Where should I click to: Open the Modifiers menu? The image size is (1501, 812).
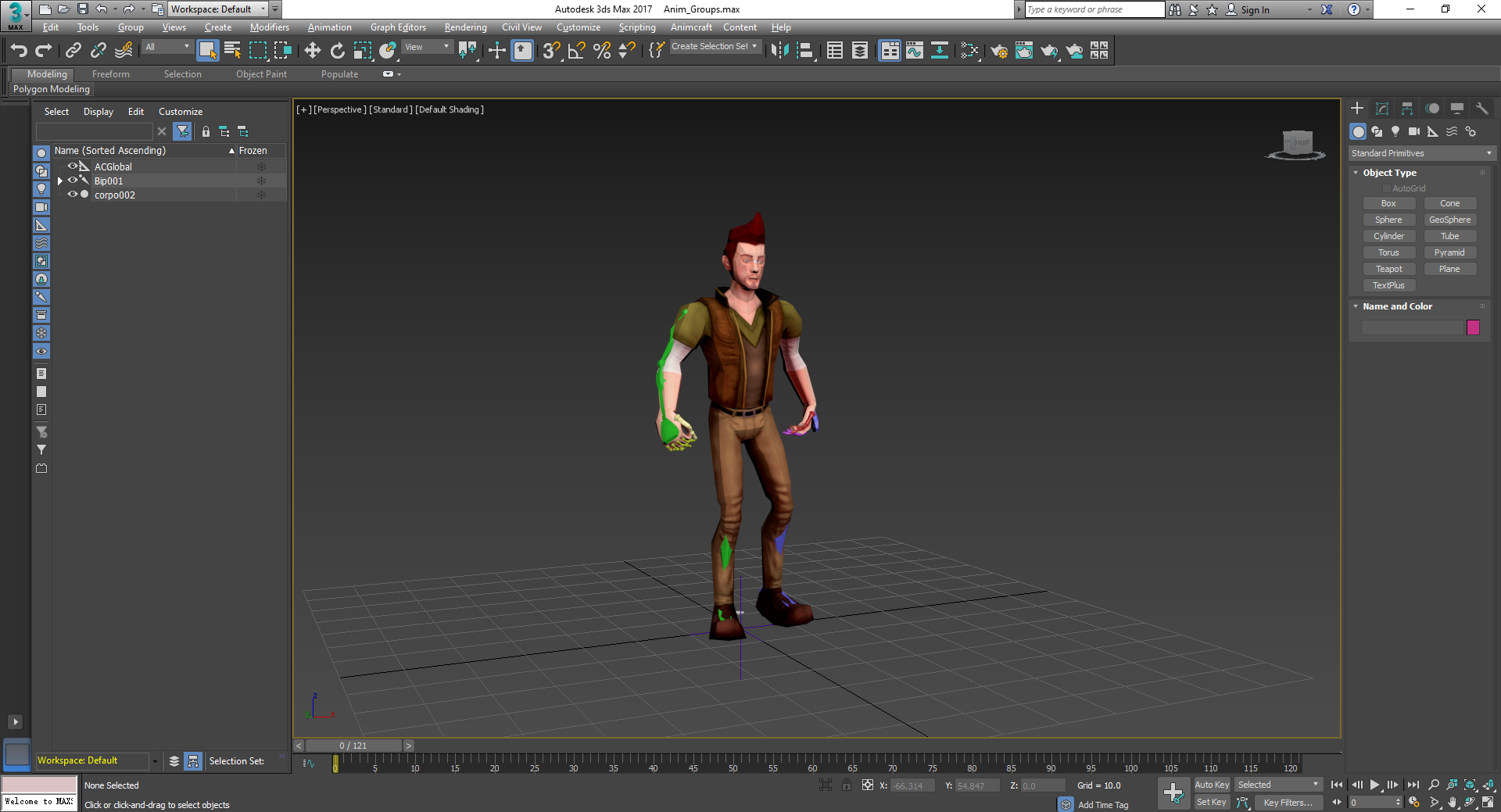tap(270, 27)
